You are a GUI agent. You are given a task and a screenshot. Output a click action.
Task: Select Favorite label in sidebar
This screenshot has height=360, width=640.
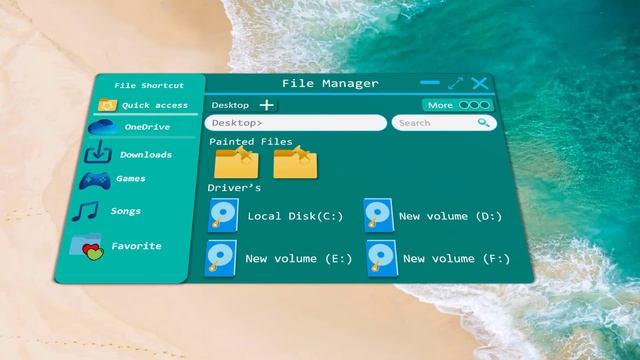click(x=136, y=246)
